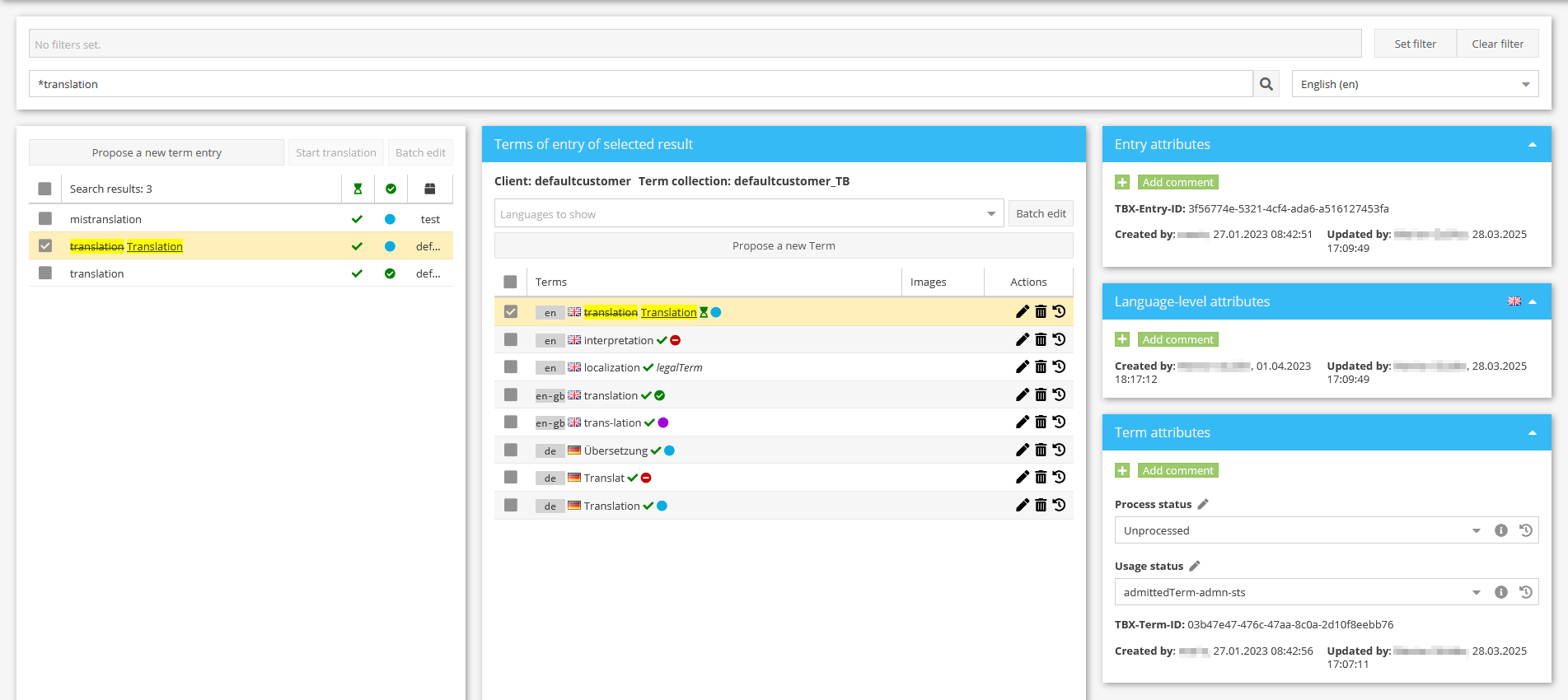Click Propose a new Term button
This screenshot has height=700, width=1568.
point(783,245)
